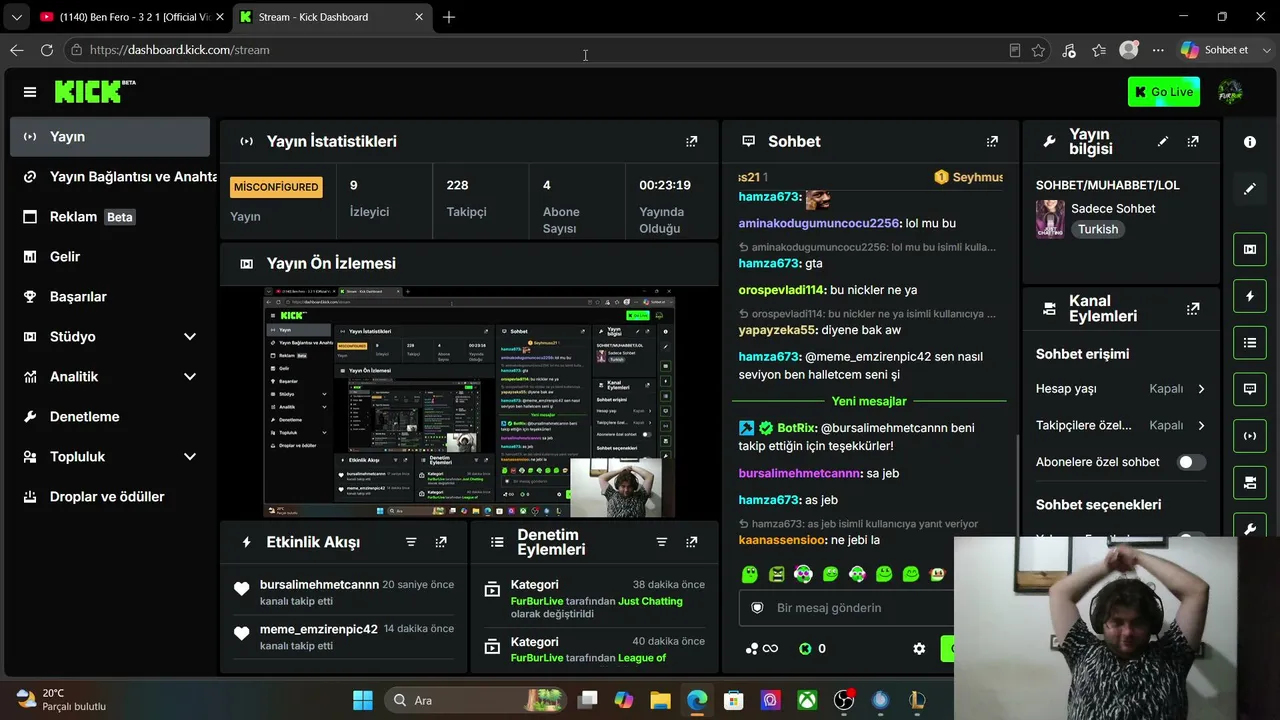The image size is (1280, 720).
Task: Open chat settings gear icon
Action: [x=919, y=649]
